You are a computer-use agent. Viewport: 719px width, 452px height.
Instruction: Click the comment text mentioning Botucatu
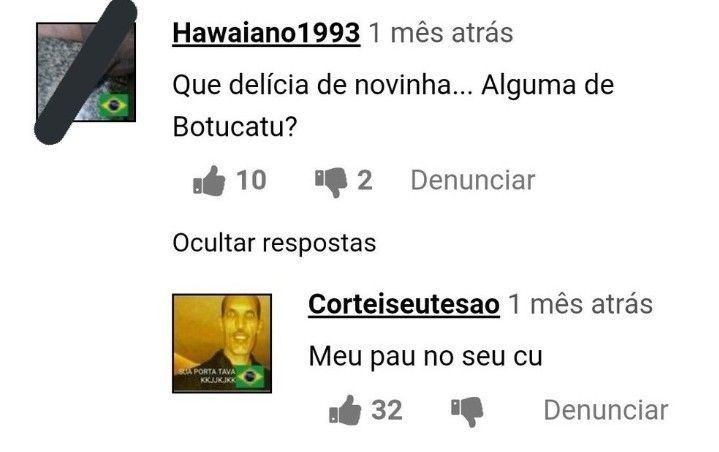[393, 106]
